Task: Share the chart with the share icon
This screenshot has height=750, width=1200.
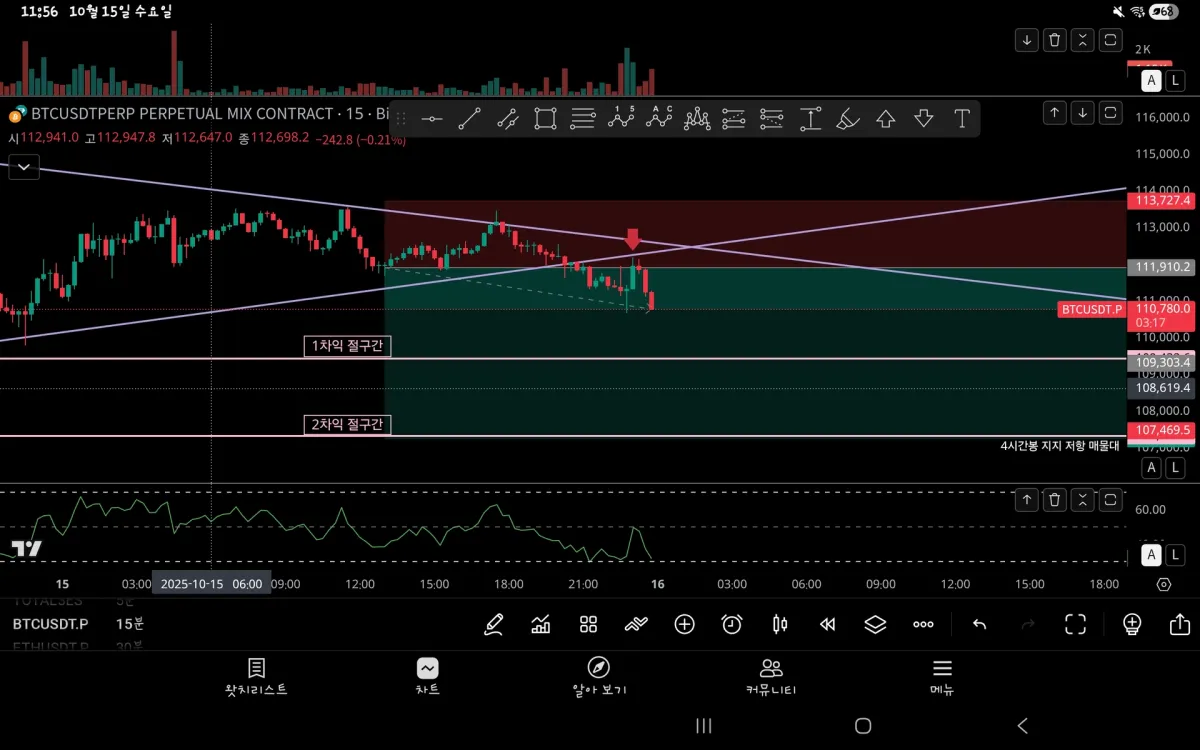Action: pos(1179,625)
